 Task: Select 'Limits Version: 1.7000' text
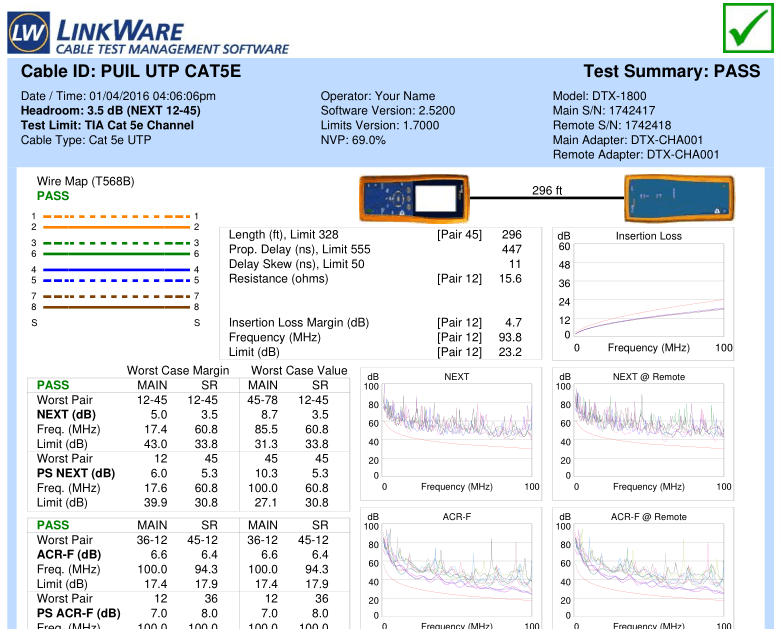click(380, 125)
